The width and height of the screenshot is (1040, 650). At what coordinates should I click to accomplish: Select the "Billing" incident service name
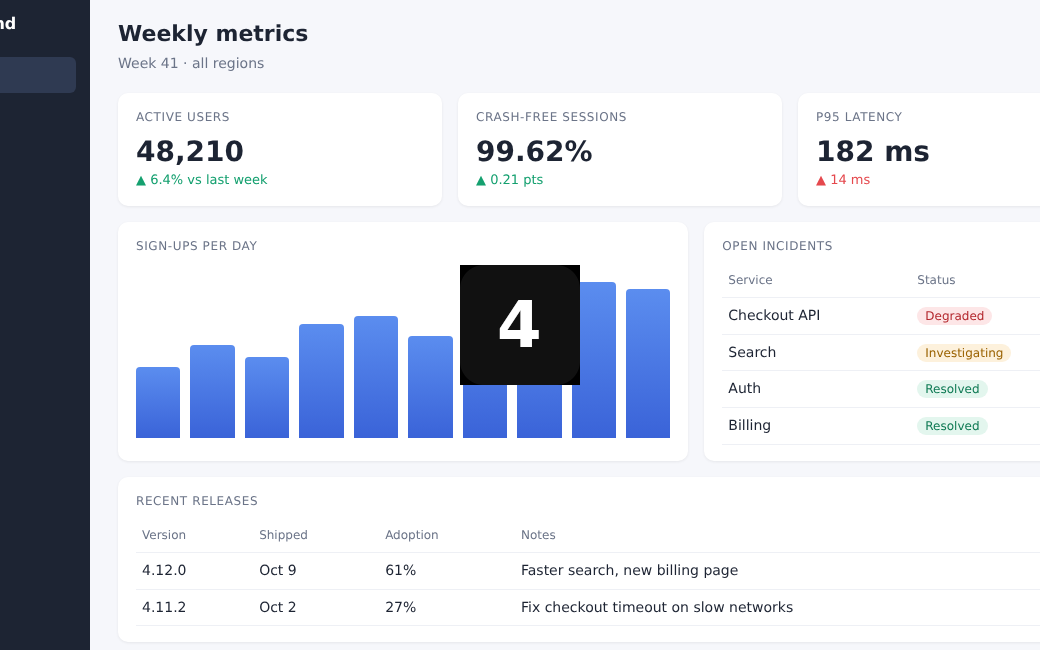click(x=749, y=425)
